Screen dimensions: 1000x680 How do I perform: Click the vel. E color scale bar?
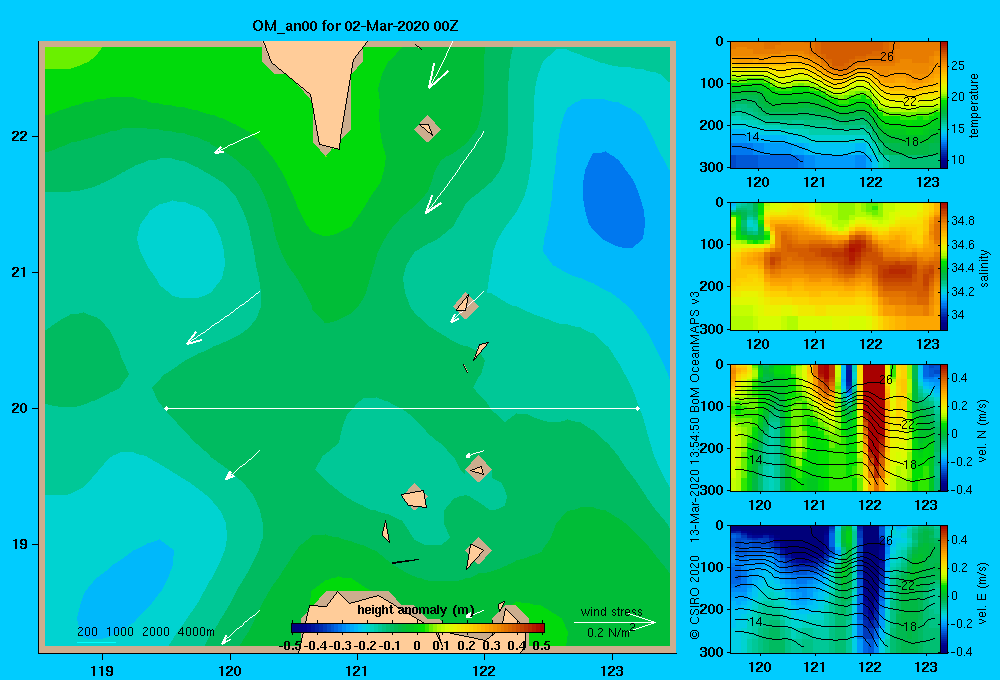point(944,589)
